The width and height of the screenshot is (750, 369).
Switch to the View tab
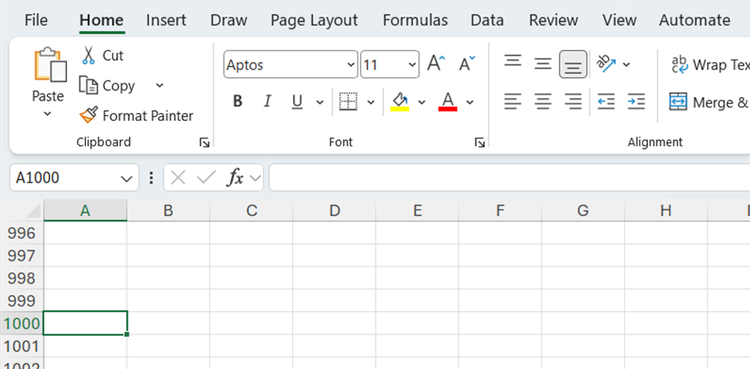point(619,20)
